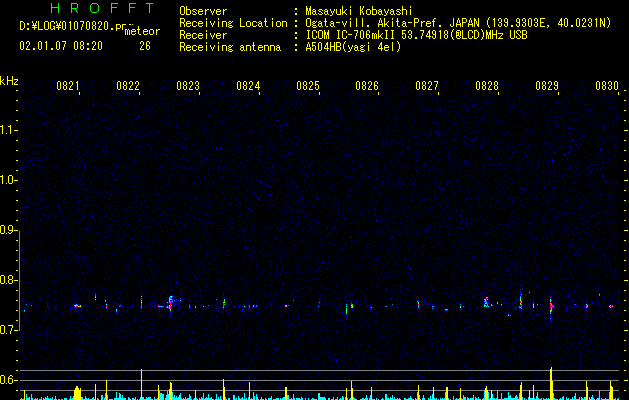The height and width of the screenshot is (400, 629).
Task: Click the 0825 time marker
Action: pos(308,86)
